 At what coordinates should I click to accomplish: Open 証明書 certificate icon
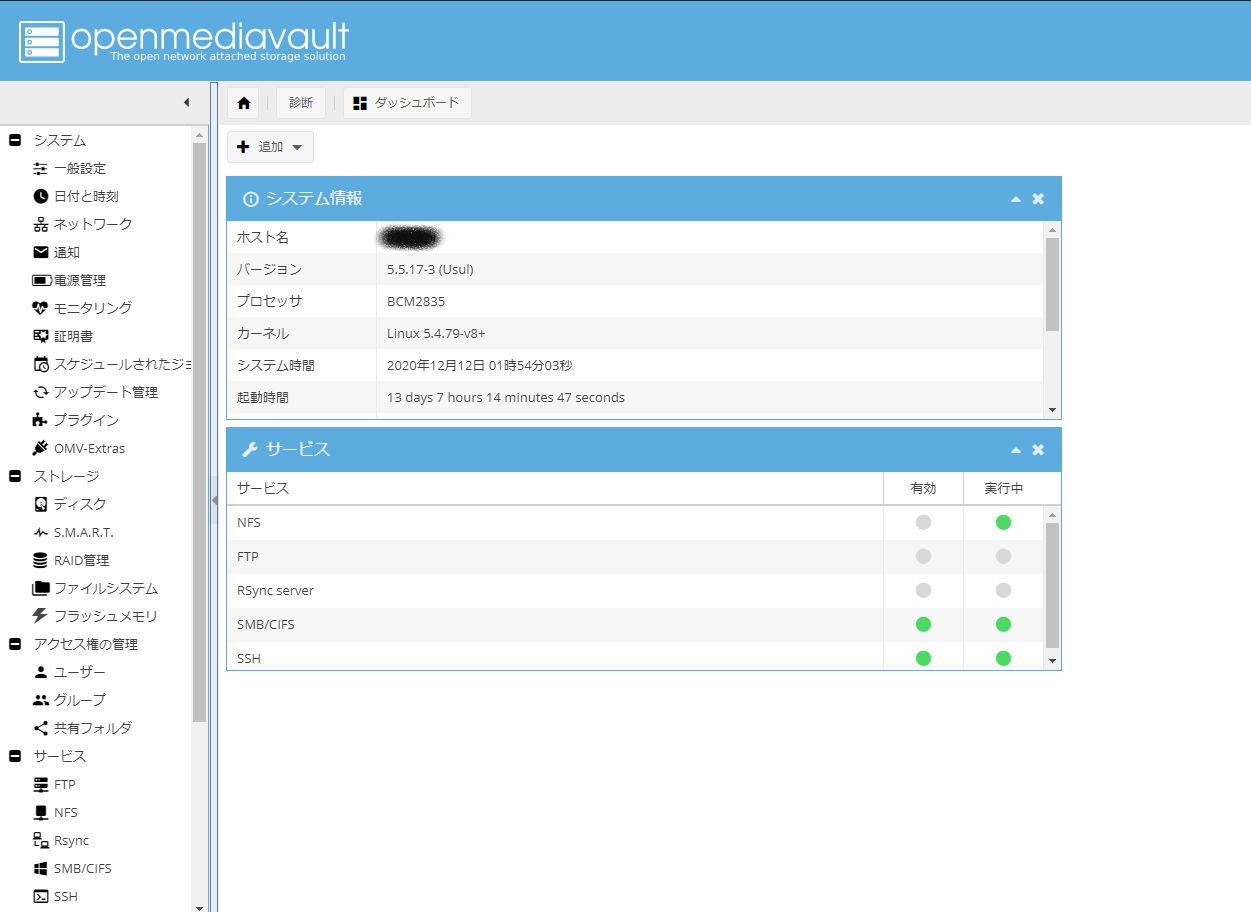41,336
